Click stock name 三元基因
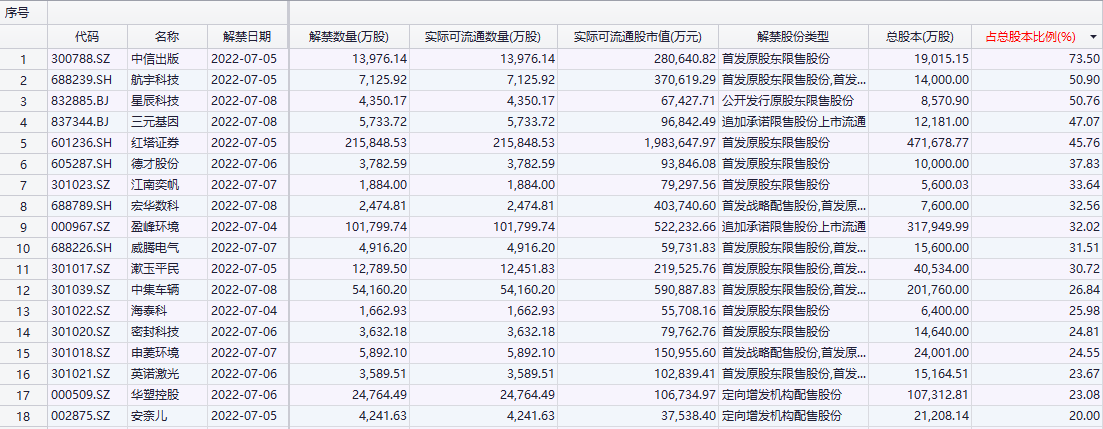The width and height of the screenshot is (1103, 429). tap(155, 122)
